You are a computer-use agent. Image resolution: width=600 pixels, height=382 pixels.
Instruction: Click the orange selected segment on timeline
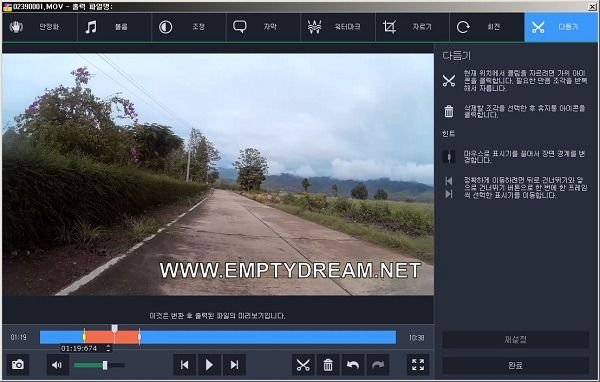tap(112, 337)
